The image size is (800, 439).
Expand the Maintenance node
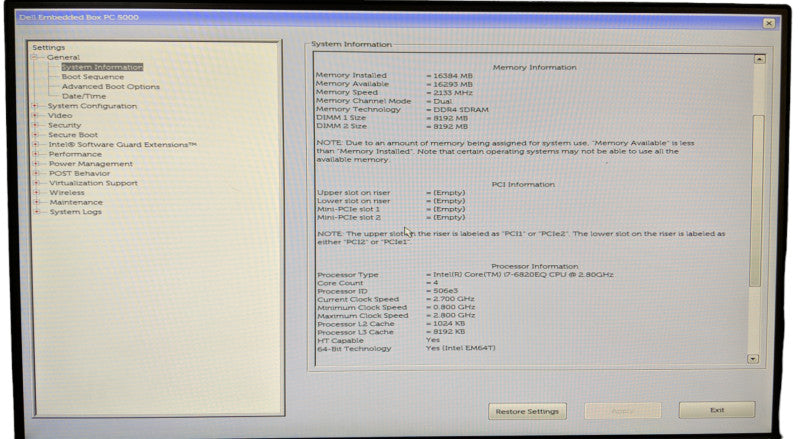coord(36,202)
